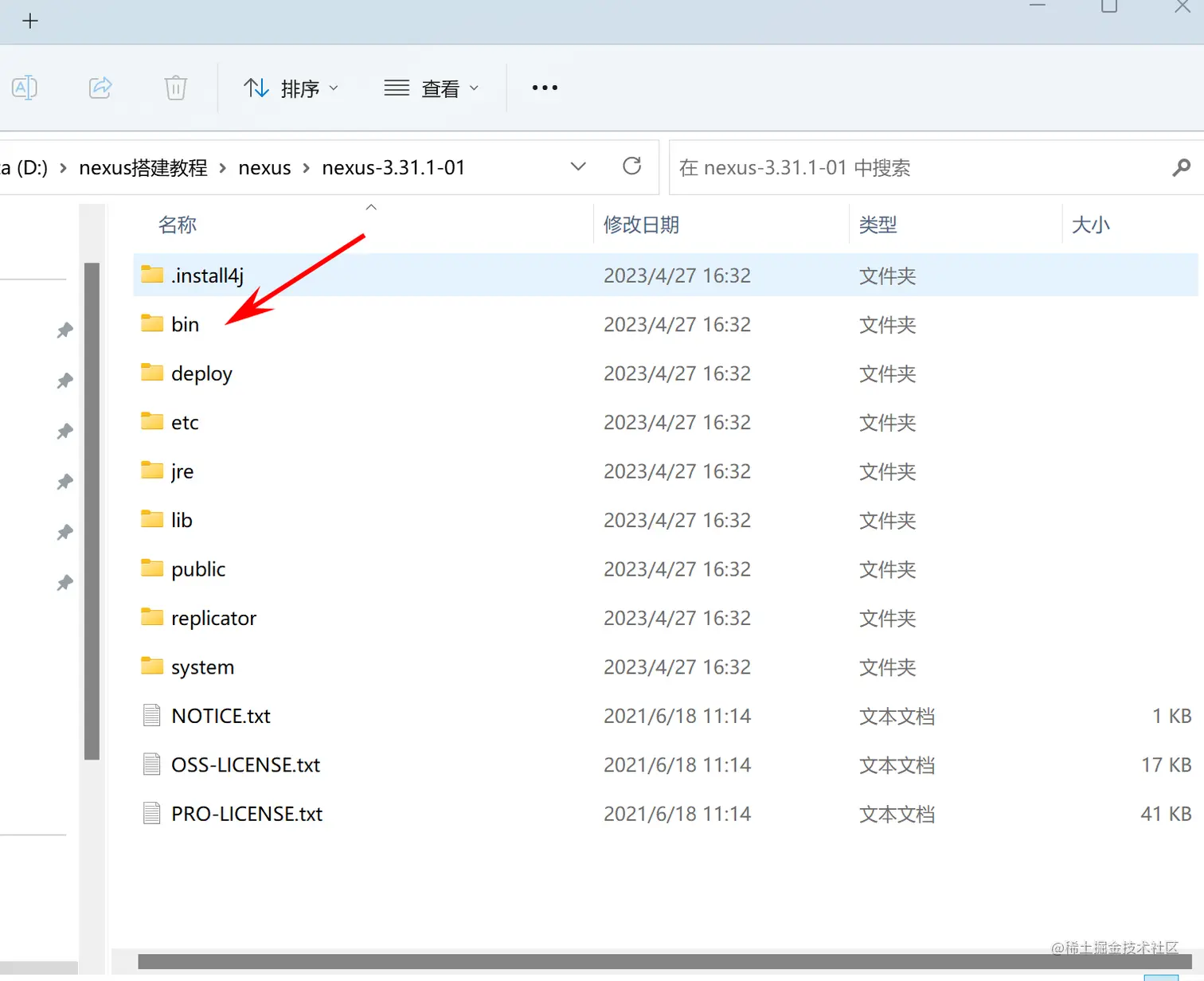
Task: Click the 1 KB size of NOTICE.txt
Action: pyautogui.click(x=1172, y=716)
